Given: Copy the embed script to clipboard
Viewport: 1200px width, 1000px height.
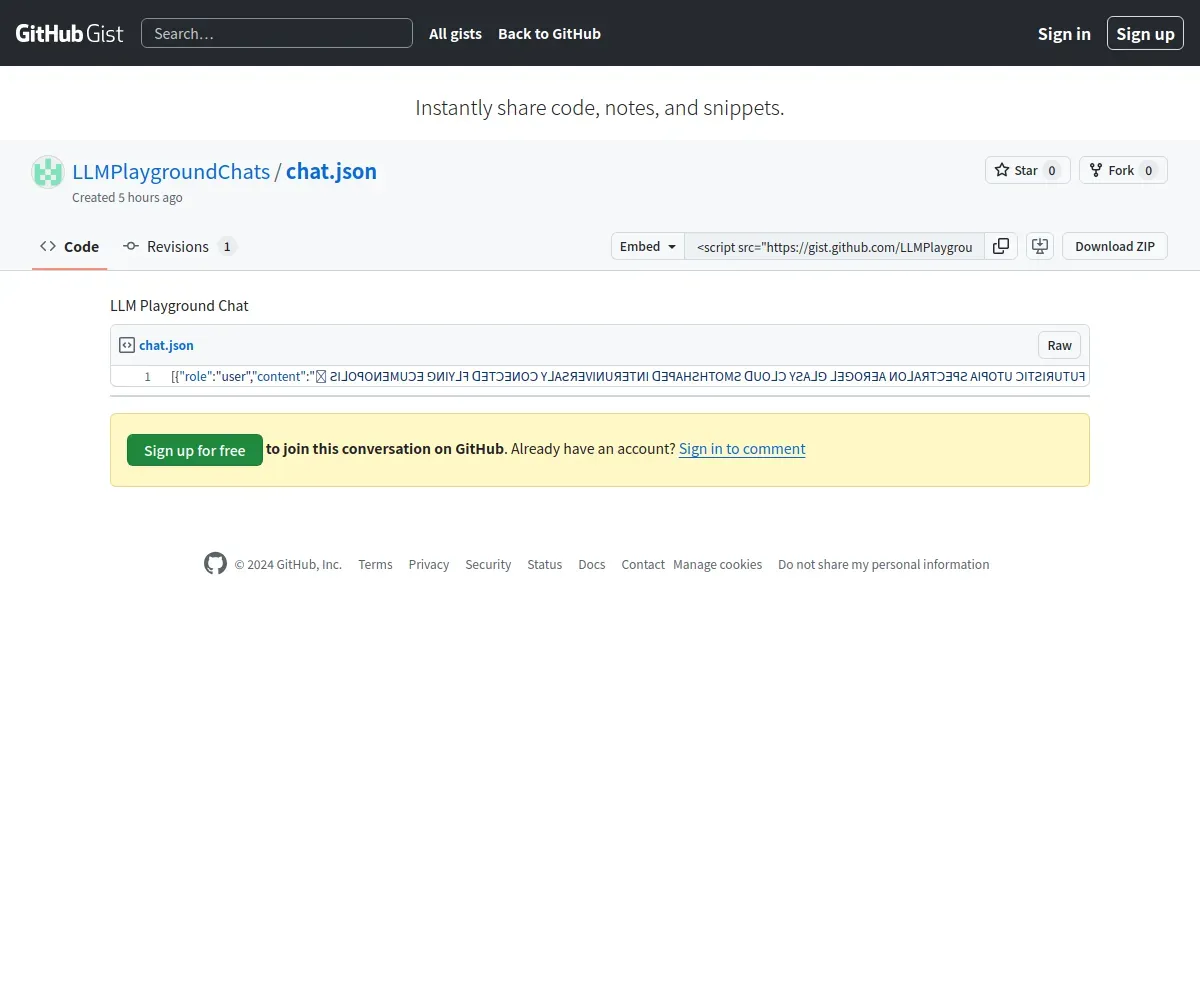Looking at the screenshot, I should coord(1001,246).
